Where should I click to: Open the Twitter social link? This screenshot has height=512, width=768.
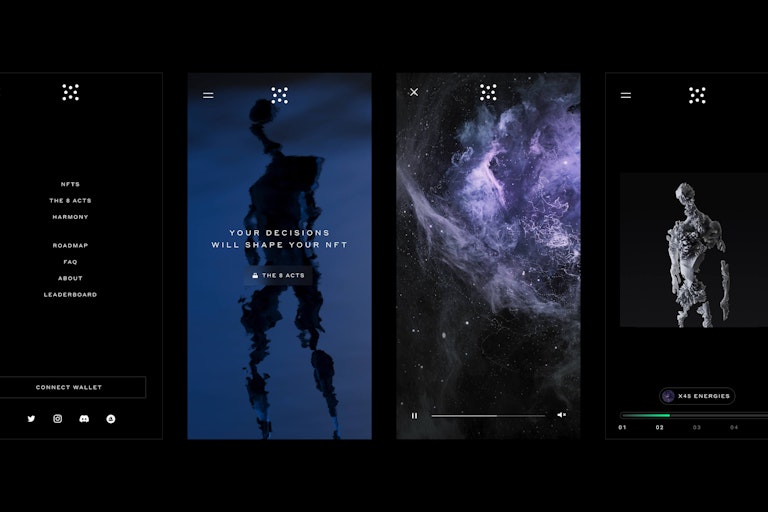tap(31, 419)
